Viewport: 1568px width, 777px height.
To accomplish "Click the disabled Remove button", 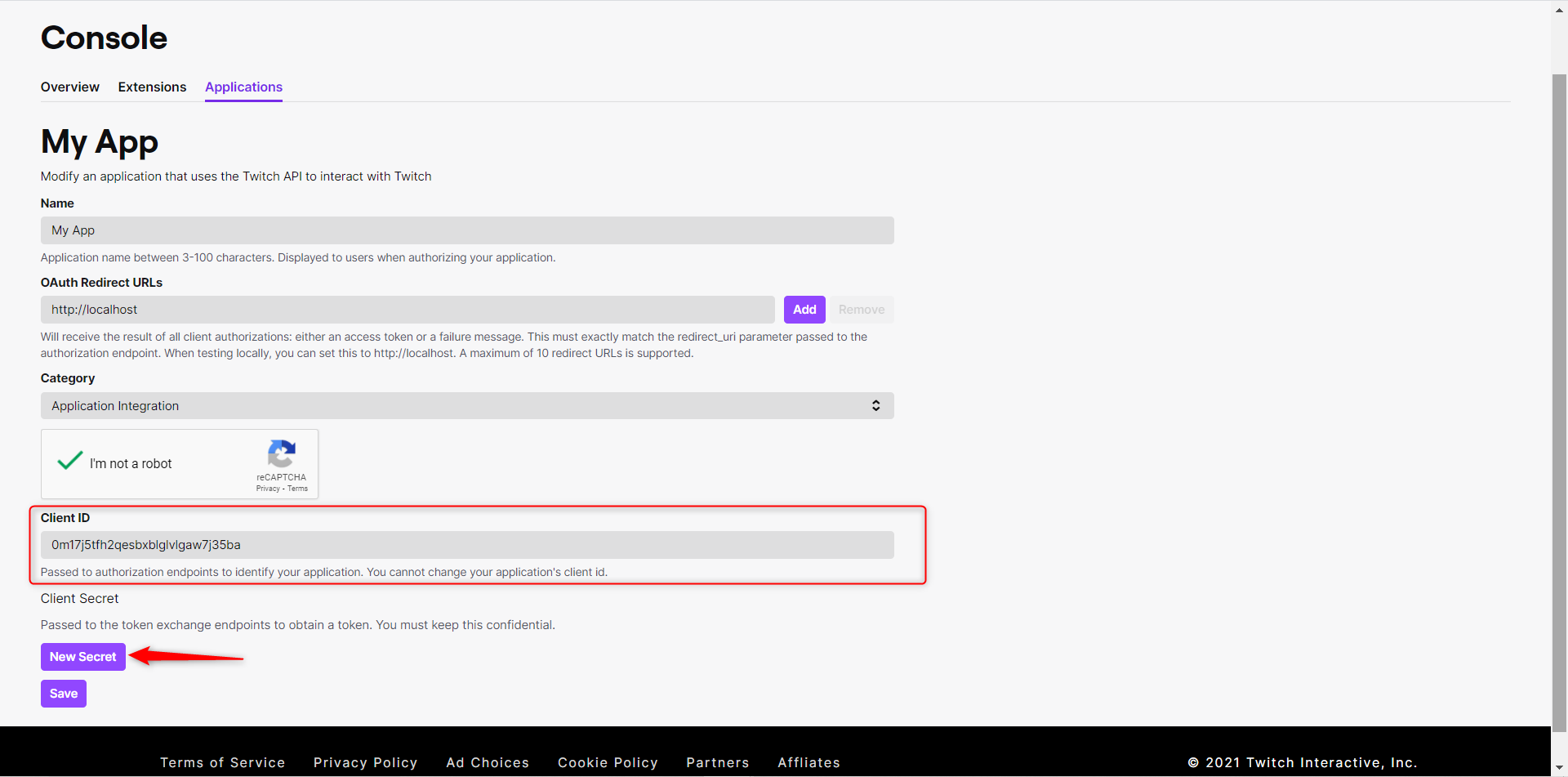I will click(862, 310).
